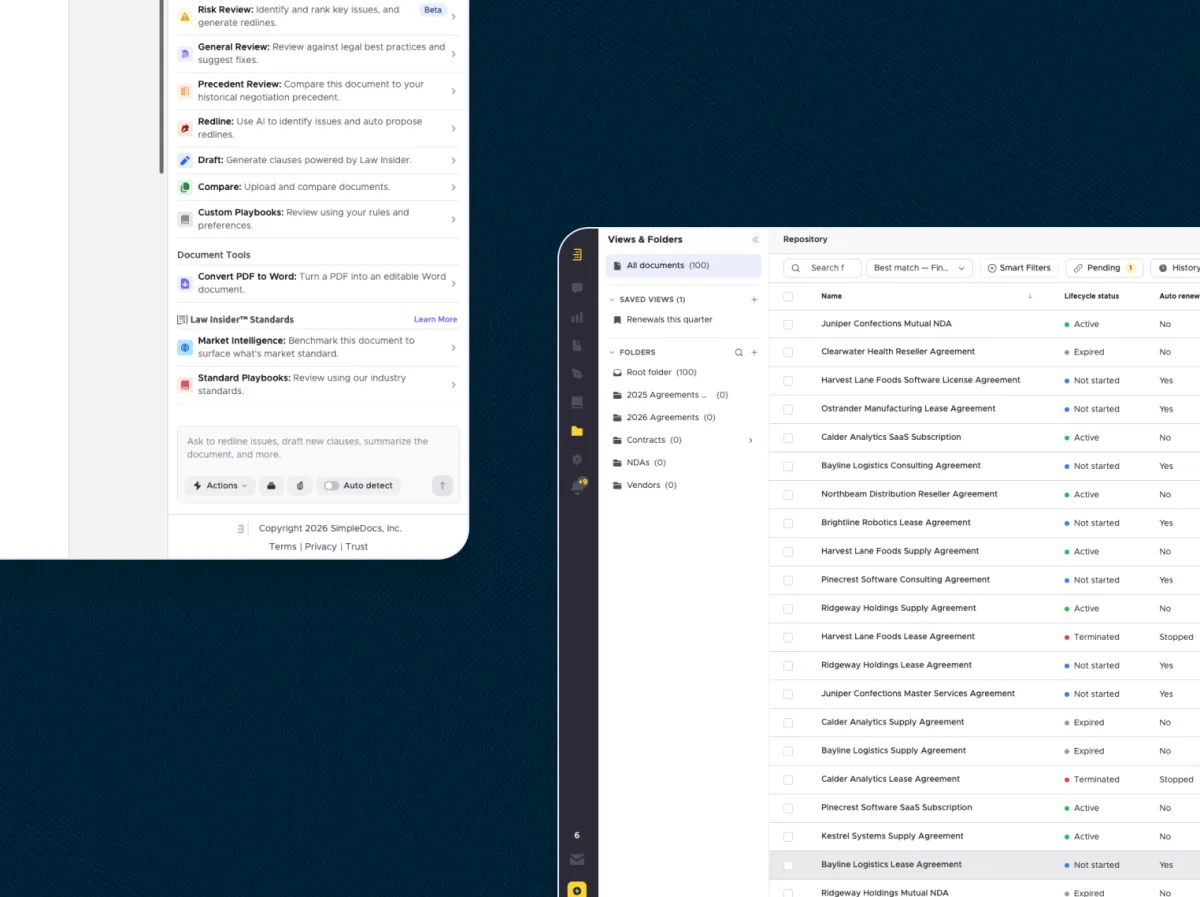1200x897 pixels.
Task: Open notifications bell with +9 badge
Action: point(578,487)
